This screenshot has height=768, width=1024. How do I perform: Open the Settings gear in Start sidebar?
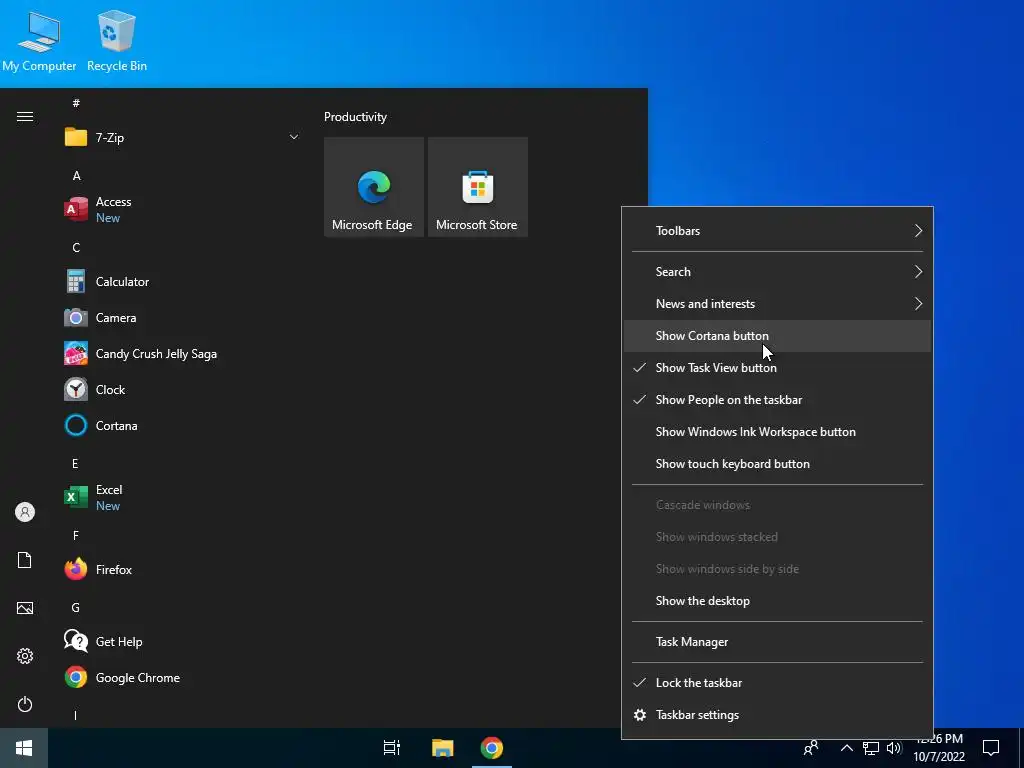pos(25,656)
